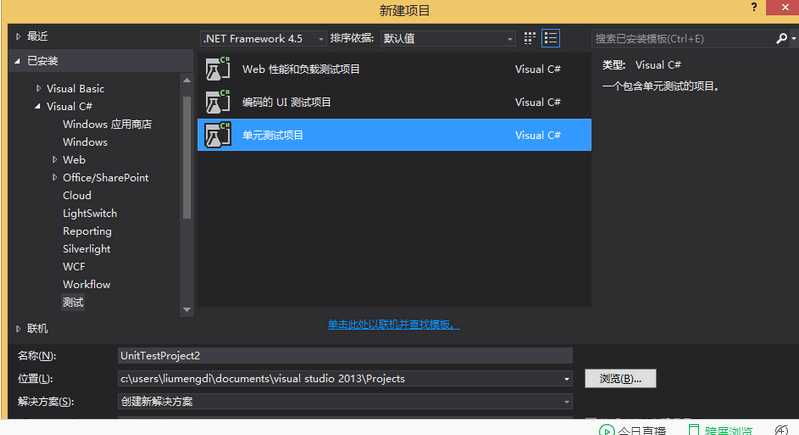Click the search magnifier icon
Image resolution: width=799 pixels, height=435 pixels.
(x=781, y=38)
